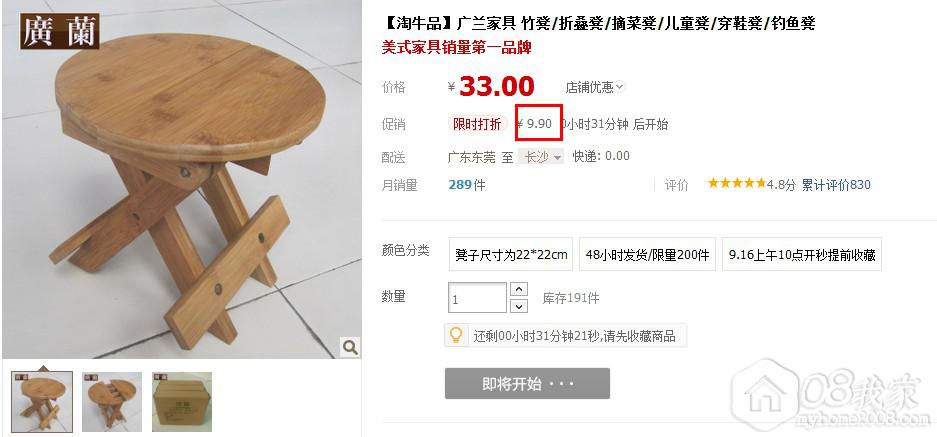
Task: Click the lightbulb tip icon
Action: point(455,335)
